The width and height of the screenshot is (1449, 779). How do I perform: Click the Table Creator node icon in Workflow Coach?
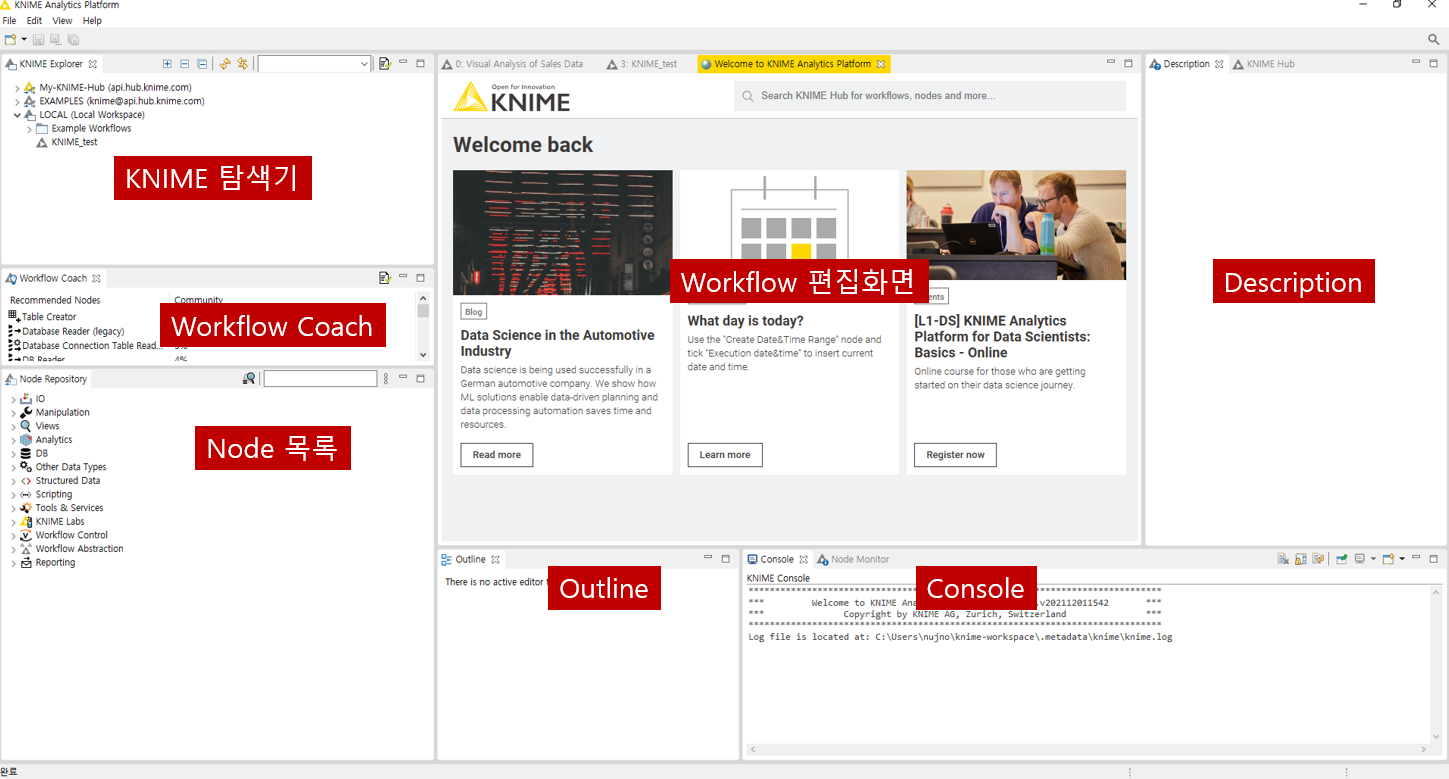(x=14, y=316)
